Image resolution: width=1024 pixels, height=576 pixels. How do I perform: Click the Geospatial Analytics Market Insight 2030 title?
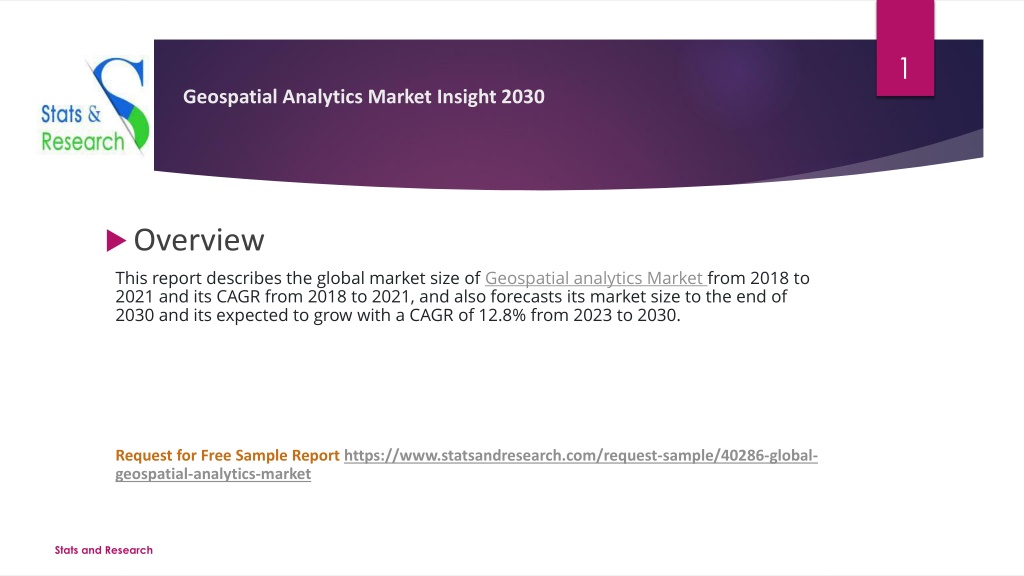[364, 97]
